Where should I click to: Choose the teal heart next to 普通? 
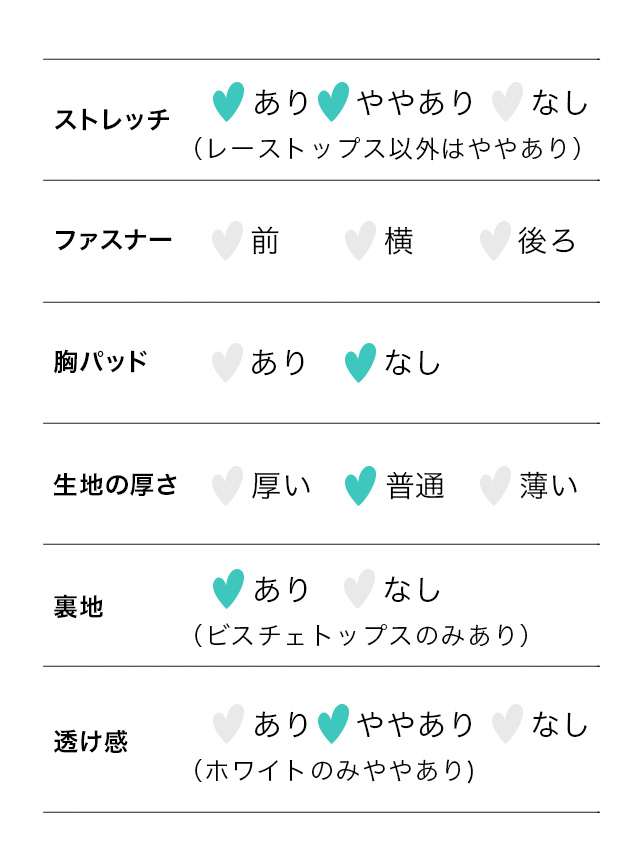click(360, 486)
